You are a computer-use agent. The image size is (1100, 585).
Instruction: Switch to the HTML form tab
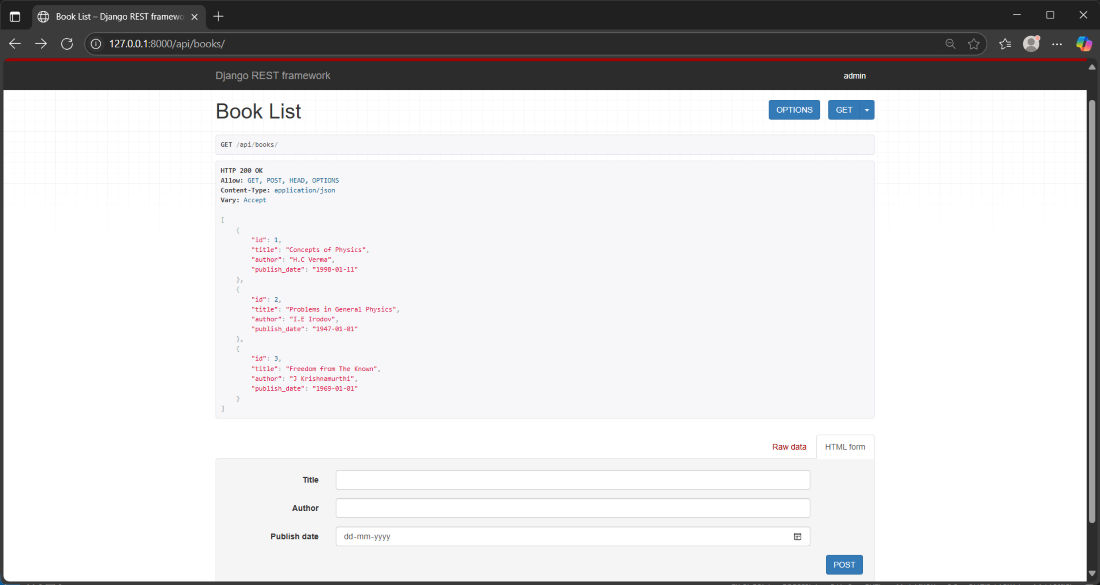(x=845, y=447)
